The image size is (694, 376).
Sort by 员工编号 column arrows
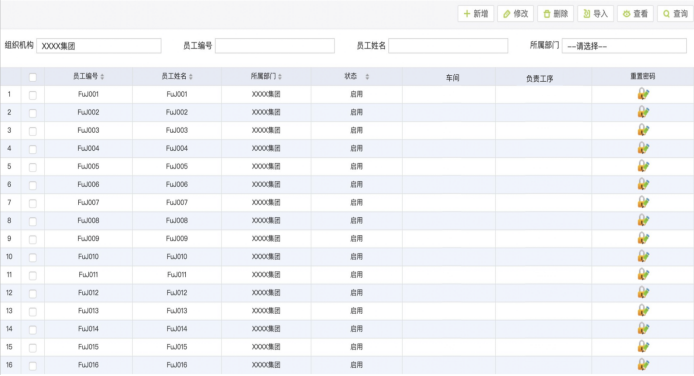(102, 77)
